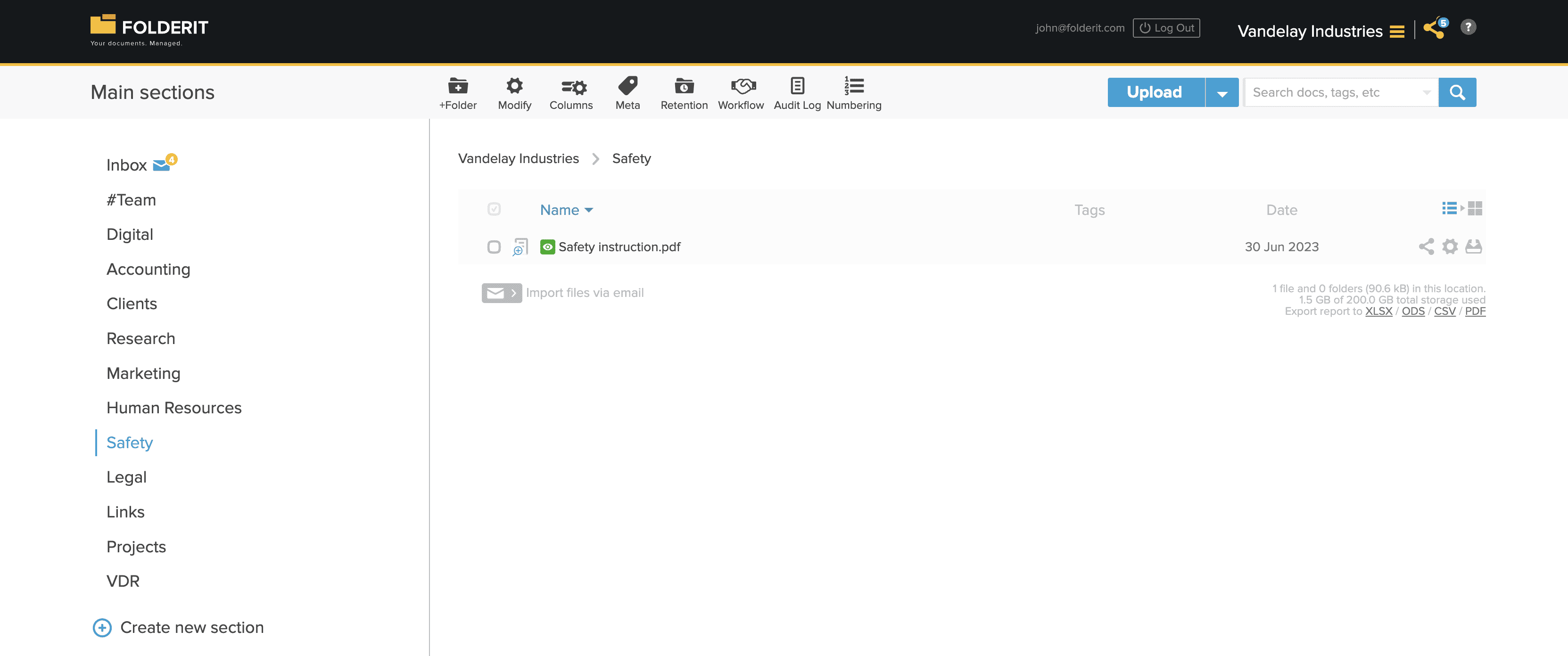This screenshot has height=656, width=1568.
Task: Select the Safety section
Action: pyautogui.click(x=129, y=443)
